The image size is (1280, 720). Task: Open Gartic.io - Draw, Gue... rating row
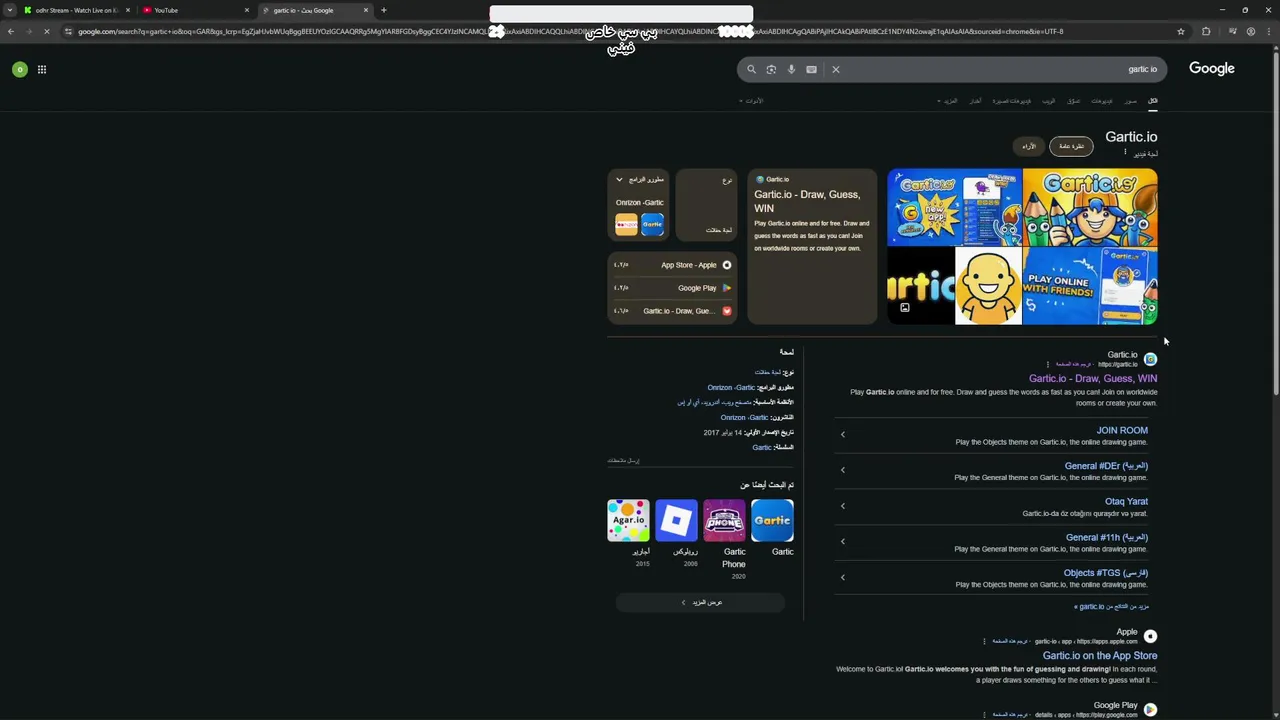click(672, 311)
